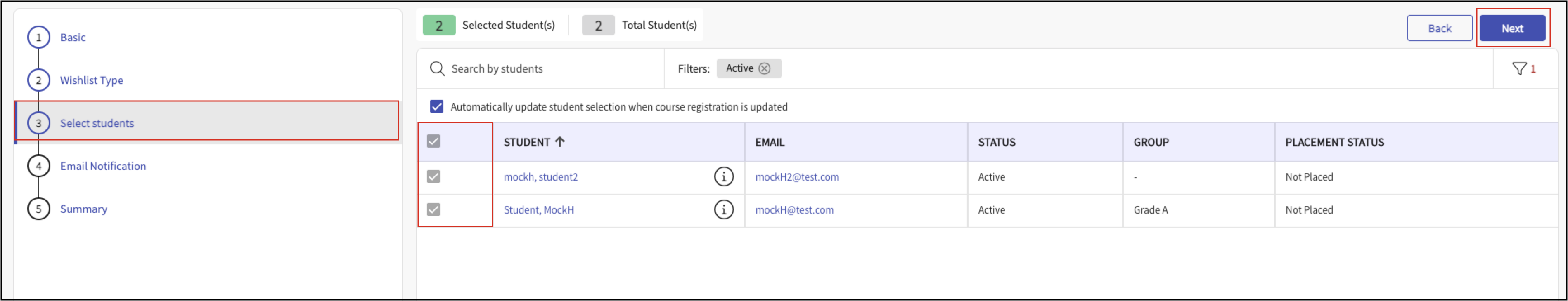The width and height of the screenshot is (1568, 301).
Task: Open the mockH2@test.com email link
Action: (x=796, y=177)
